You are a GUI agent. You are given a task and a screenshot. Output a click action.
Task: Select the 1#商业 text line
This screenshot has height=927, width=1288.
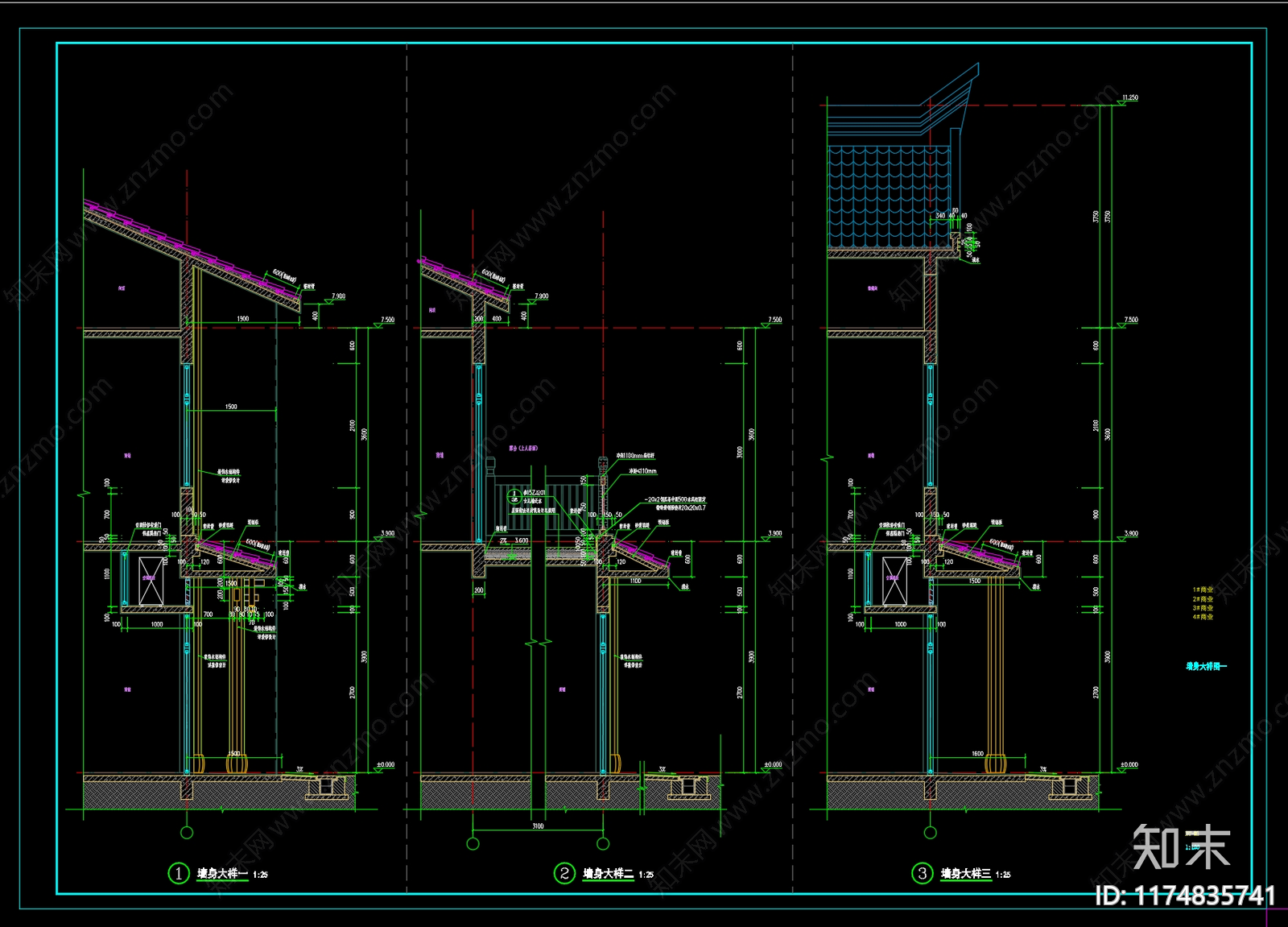pyautogui.click(x=1203, y=590)
